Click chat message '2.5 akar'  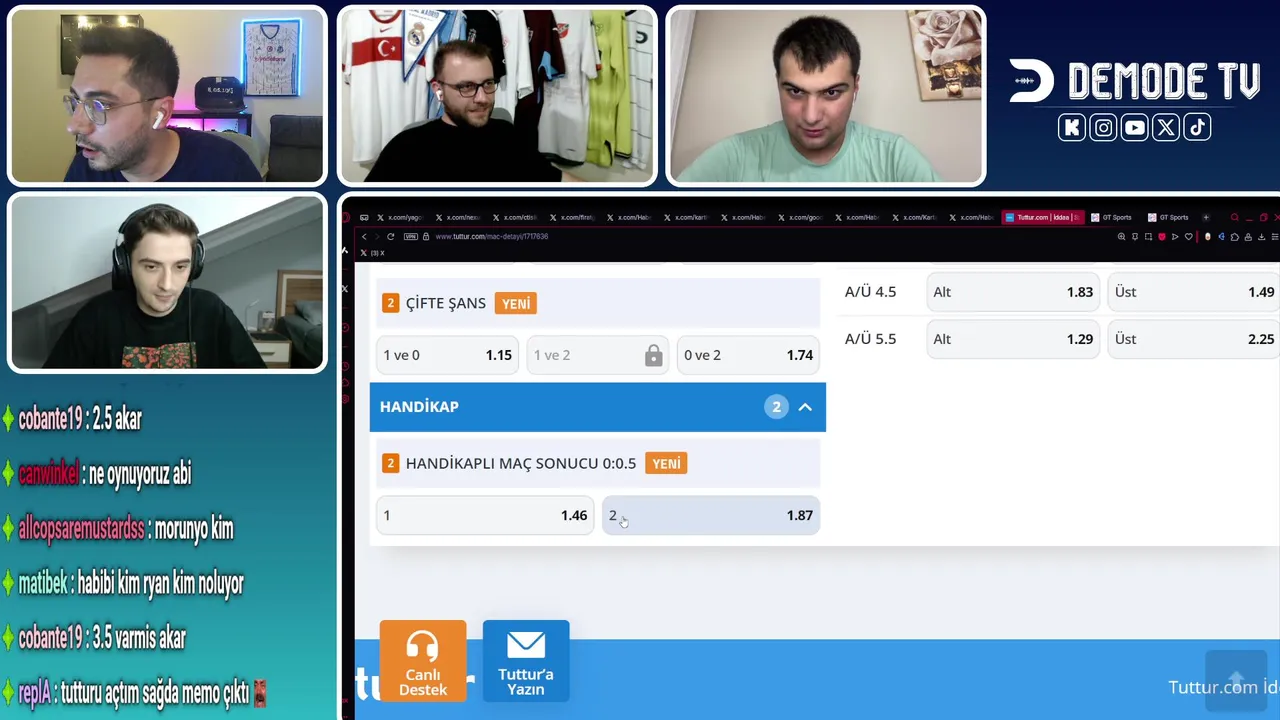click(117, 420)
